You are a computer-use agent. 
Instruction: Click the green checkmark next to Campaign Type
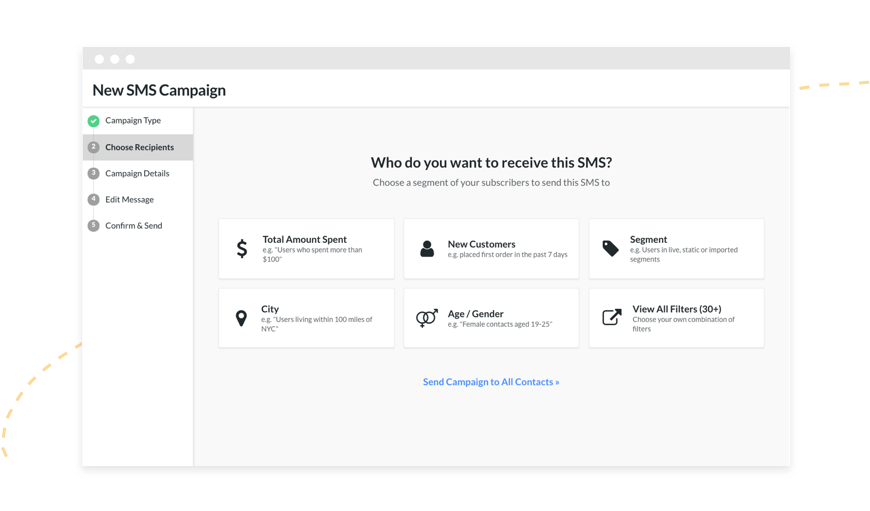pos(93,120)
